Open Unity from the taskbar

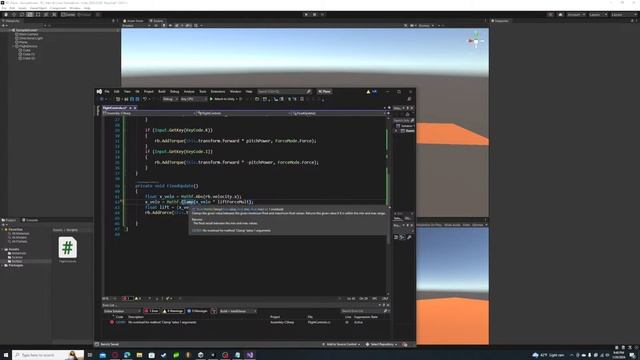click(200, 355)
